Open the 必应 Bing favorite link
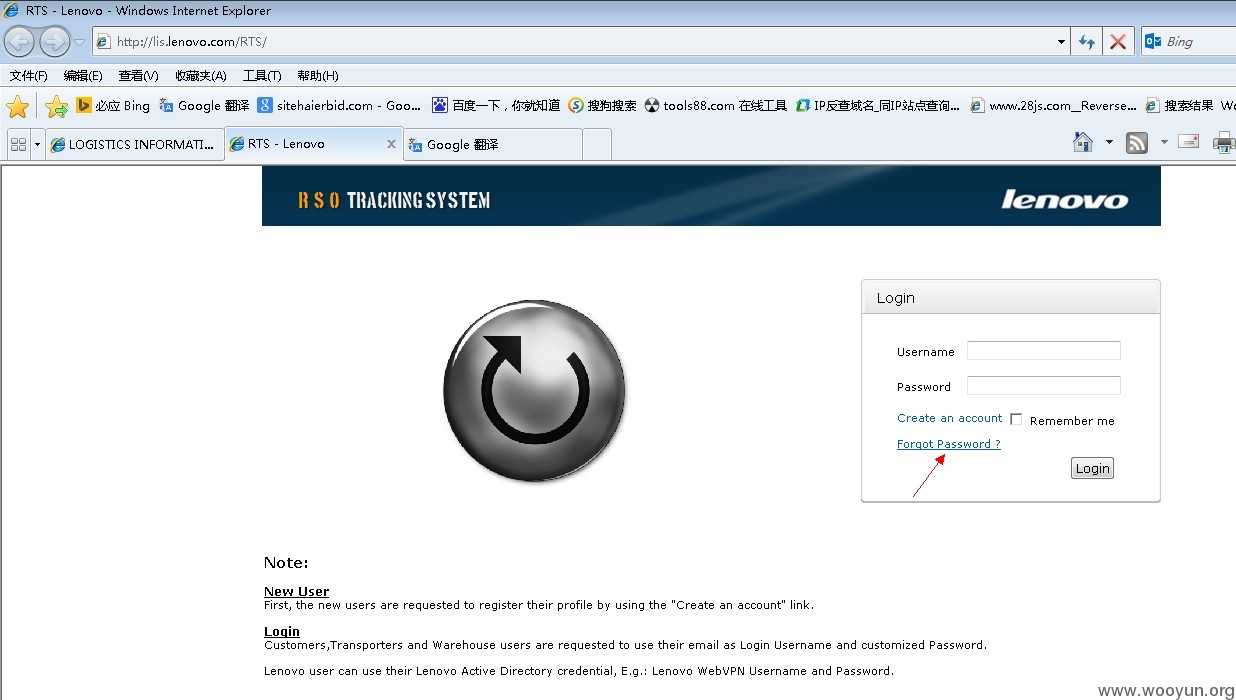1236x700 pixels. pos(113,105)
